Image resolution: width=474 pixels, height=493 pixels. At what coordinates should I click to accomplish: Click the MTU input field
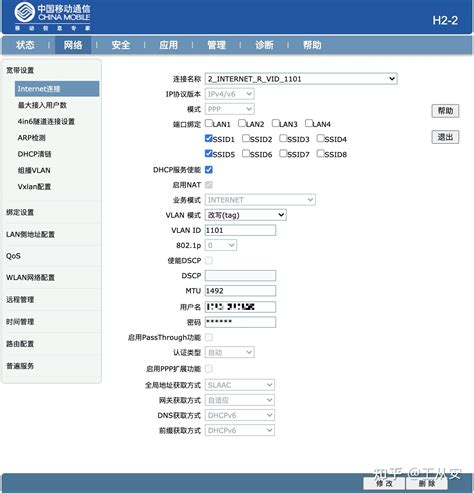pos(240,291)
